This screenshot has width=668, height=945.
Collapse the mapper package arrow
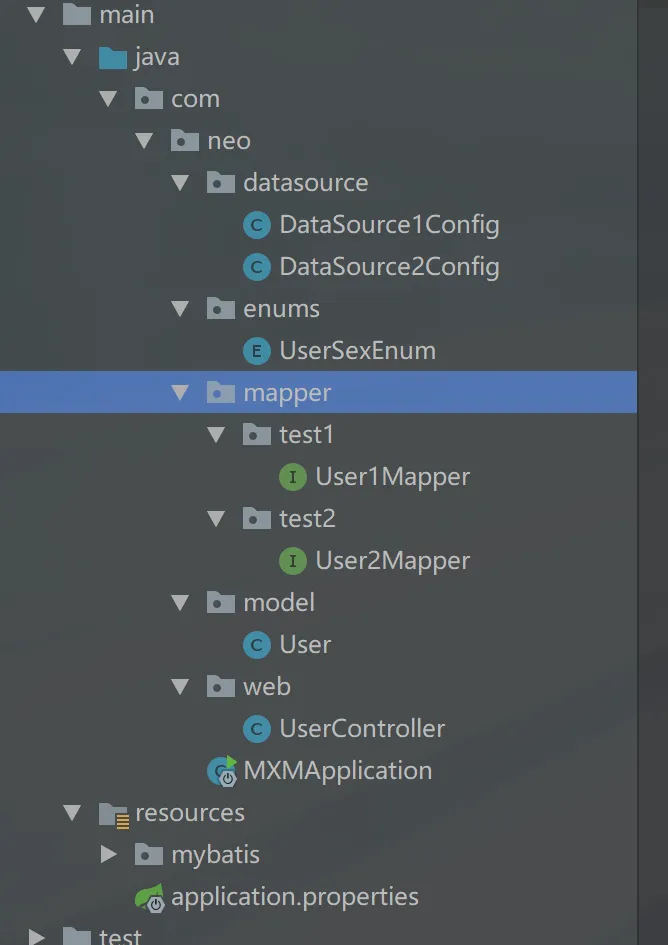[180, 393]
